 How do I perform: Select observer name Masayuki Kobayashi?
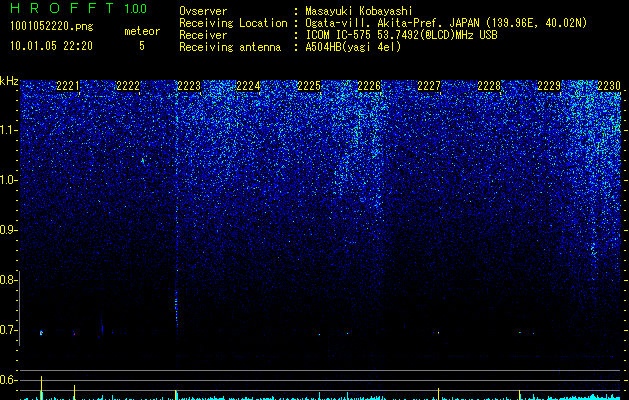pos(359,11)
